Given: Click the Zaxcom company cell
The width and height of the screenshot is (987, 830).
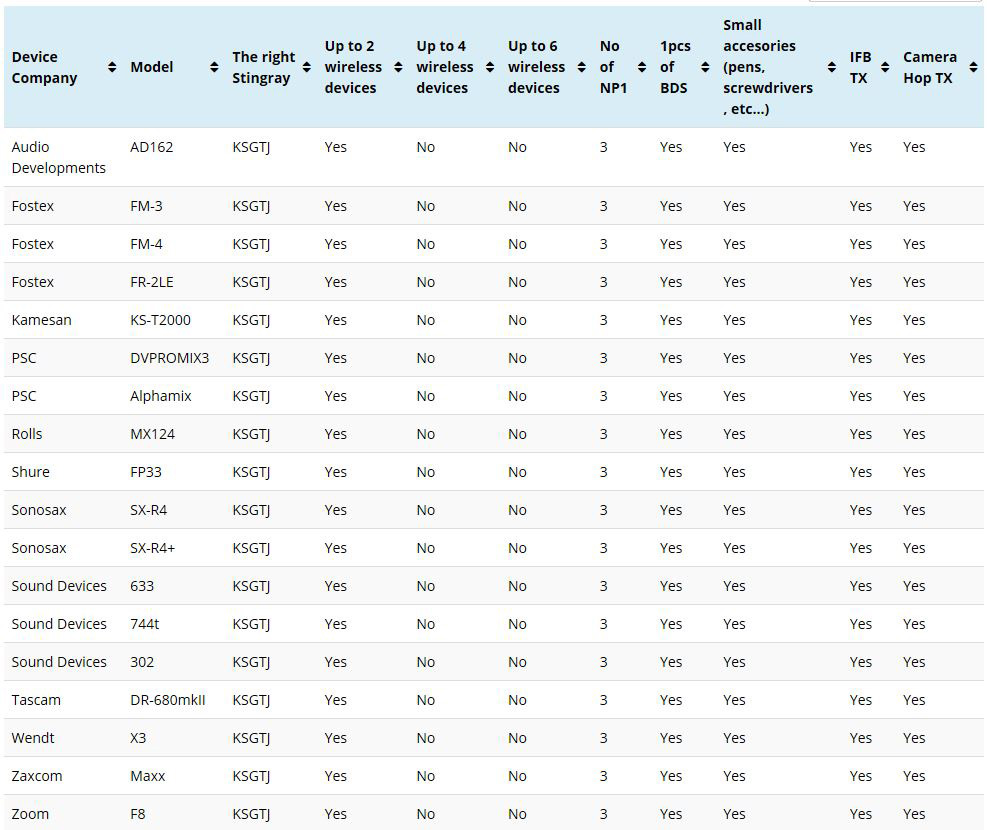Looking at the screenshot, I should click(x=37, y=776).
